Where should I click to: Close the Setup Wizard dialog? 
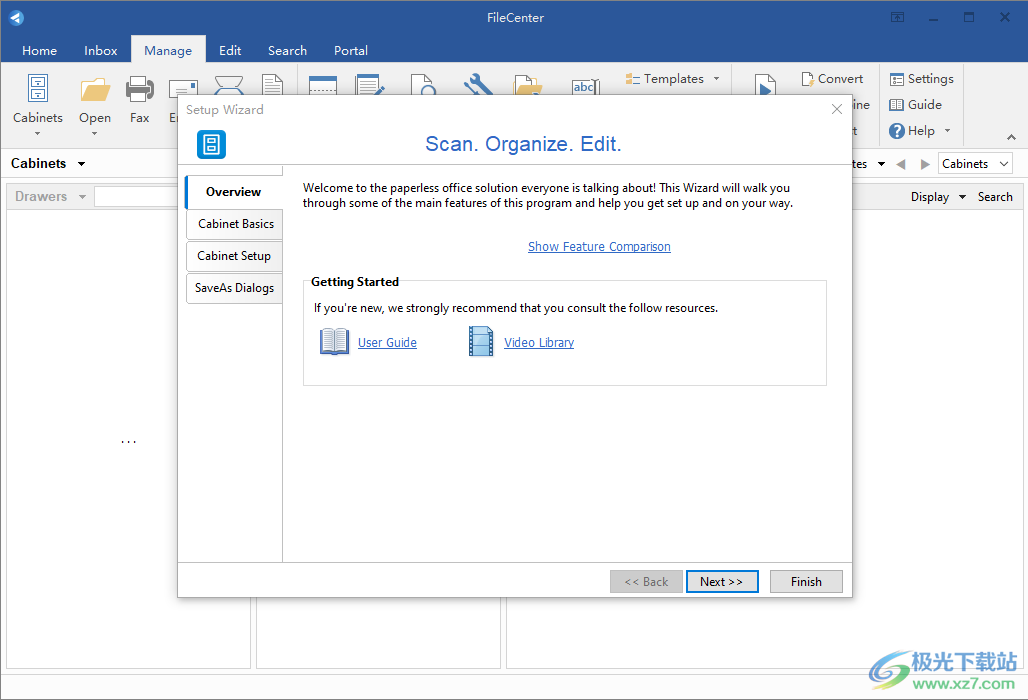pyautogui.click(x=837, y=109)
